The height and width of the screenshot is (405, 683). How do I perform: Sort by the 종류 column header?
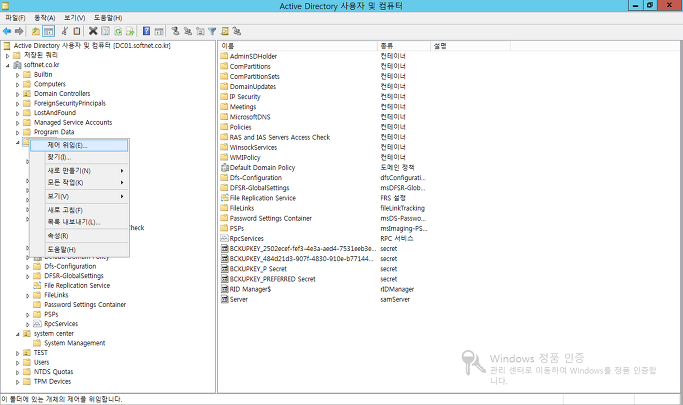[x=404, y=46]
